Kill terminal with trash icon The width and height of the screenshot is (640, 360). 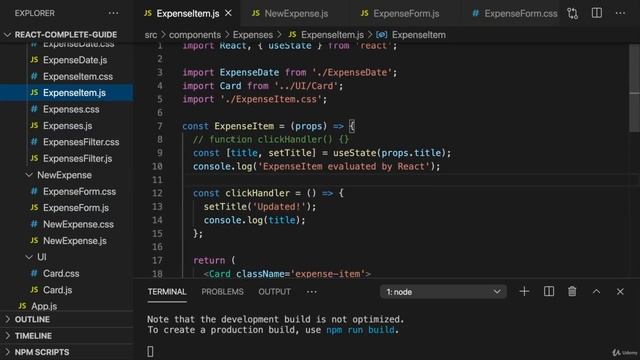point(572,291)
